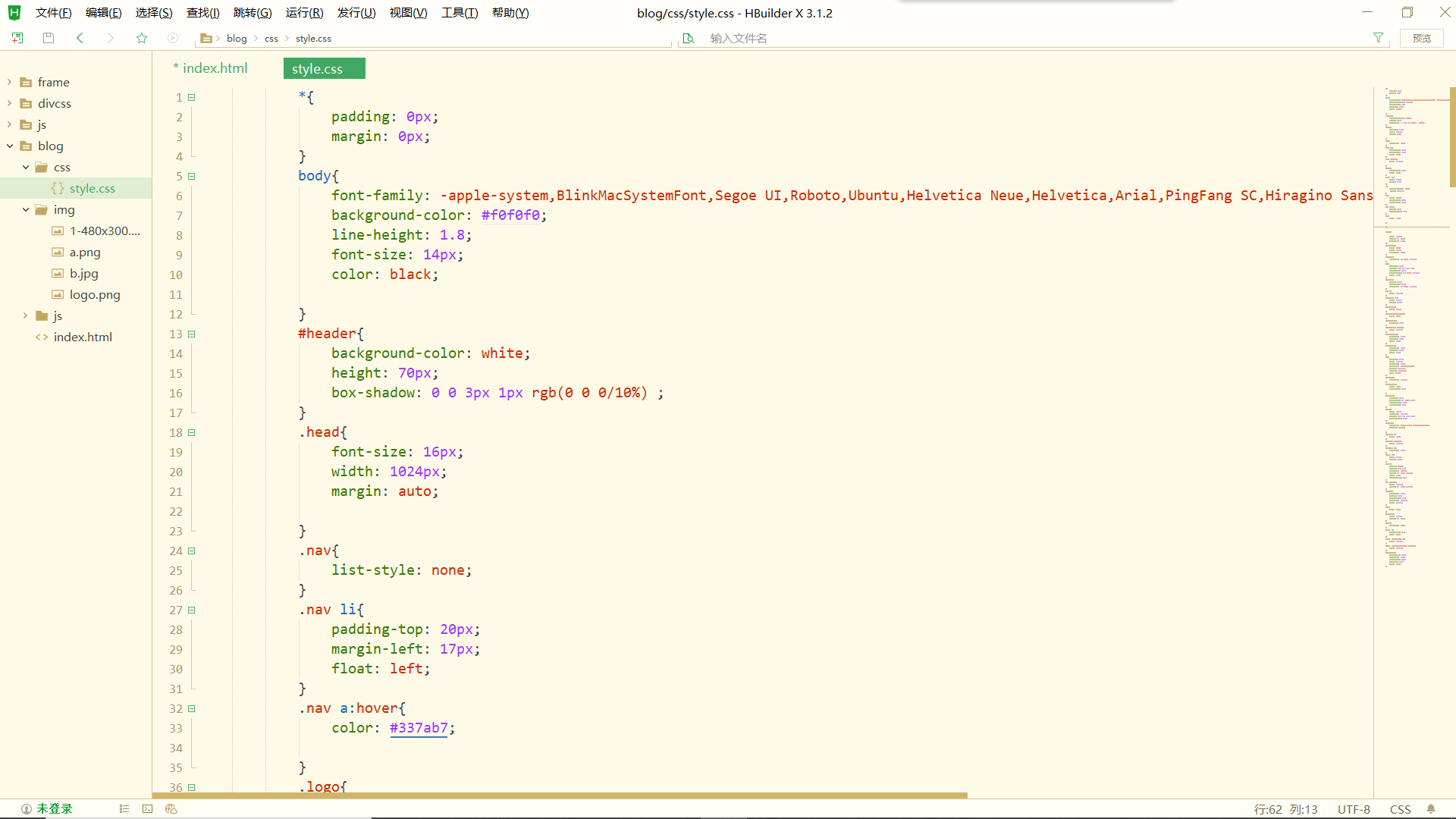
Task: Expand the top-level js folder
Action: [9, 124]
